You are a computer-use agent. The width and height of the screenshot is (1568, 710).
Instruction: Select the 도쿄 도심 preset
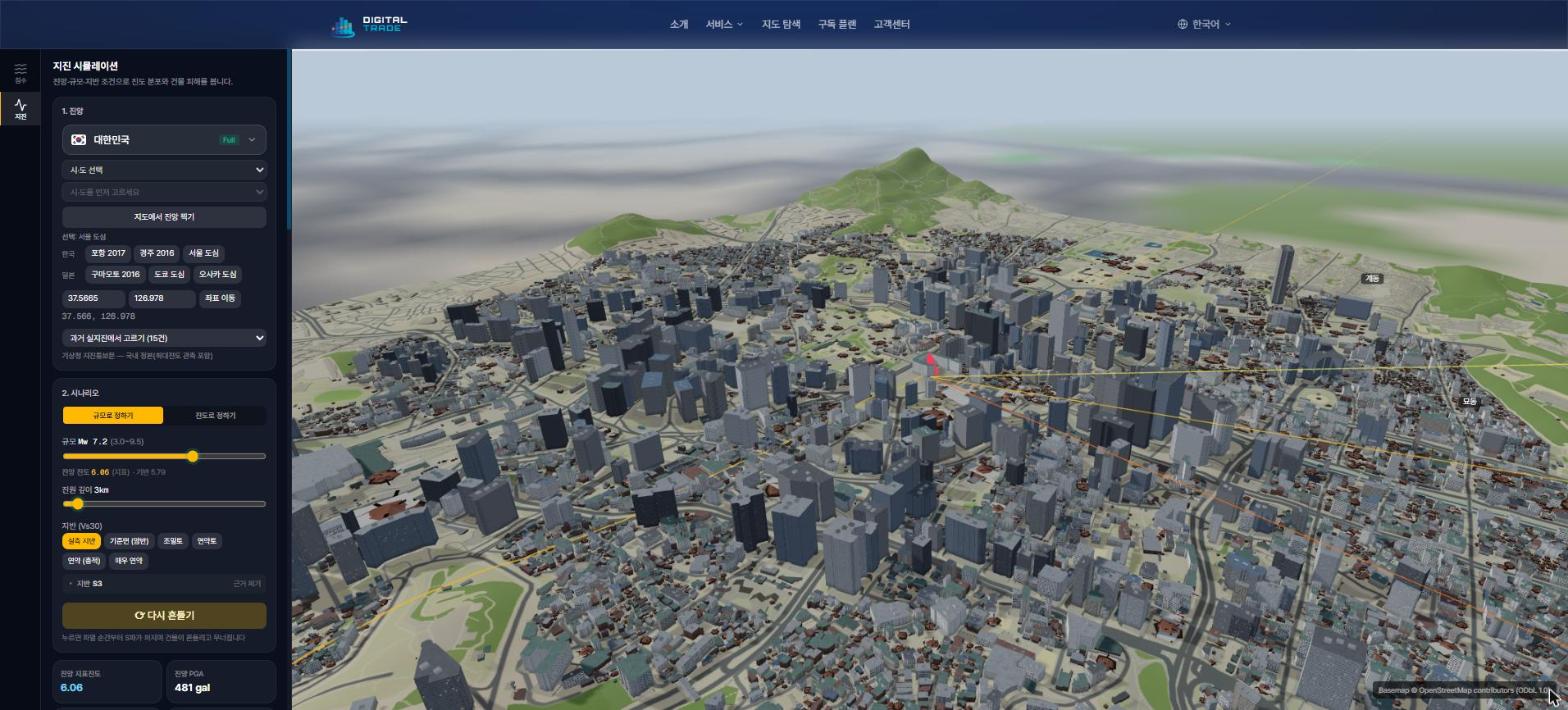[x=169, y=274]
